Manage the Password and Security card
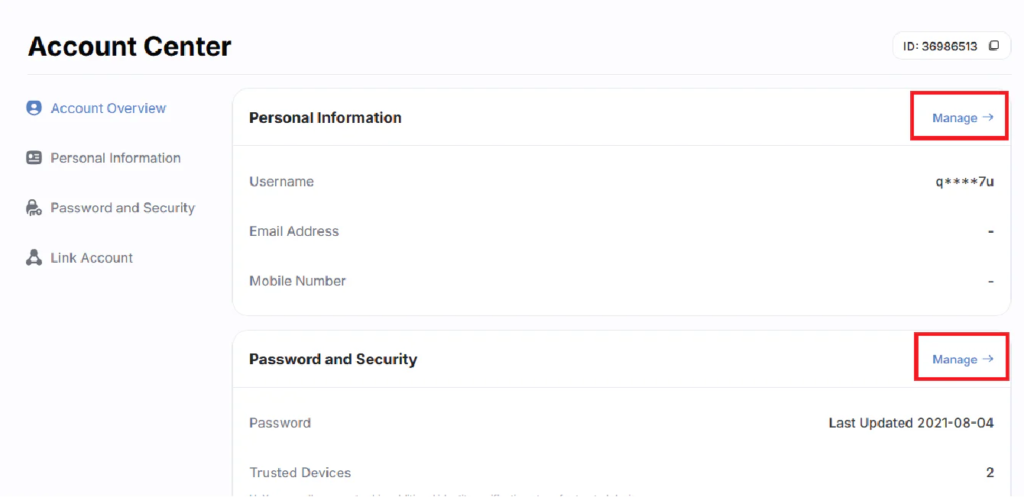 tap(955, 360)
